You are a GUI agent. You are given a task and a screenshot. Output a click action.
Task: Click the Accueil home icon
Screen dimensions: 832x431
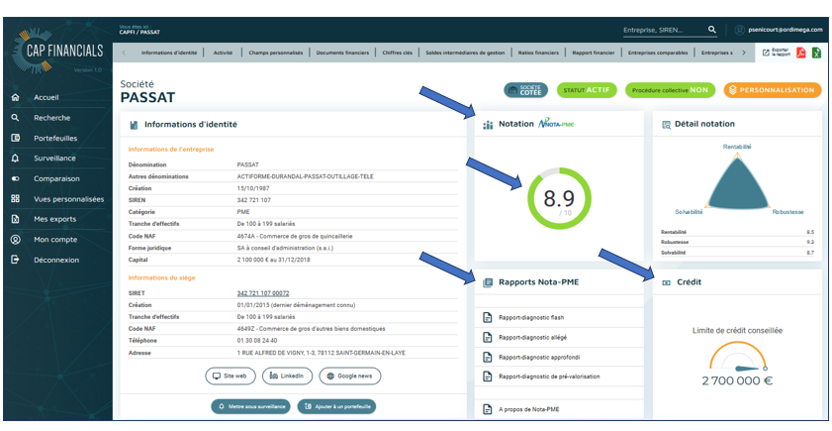point(15,98)
